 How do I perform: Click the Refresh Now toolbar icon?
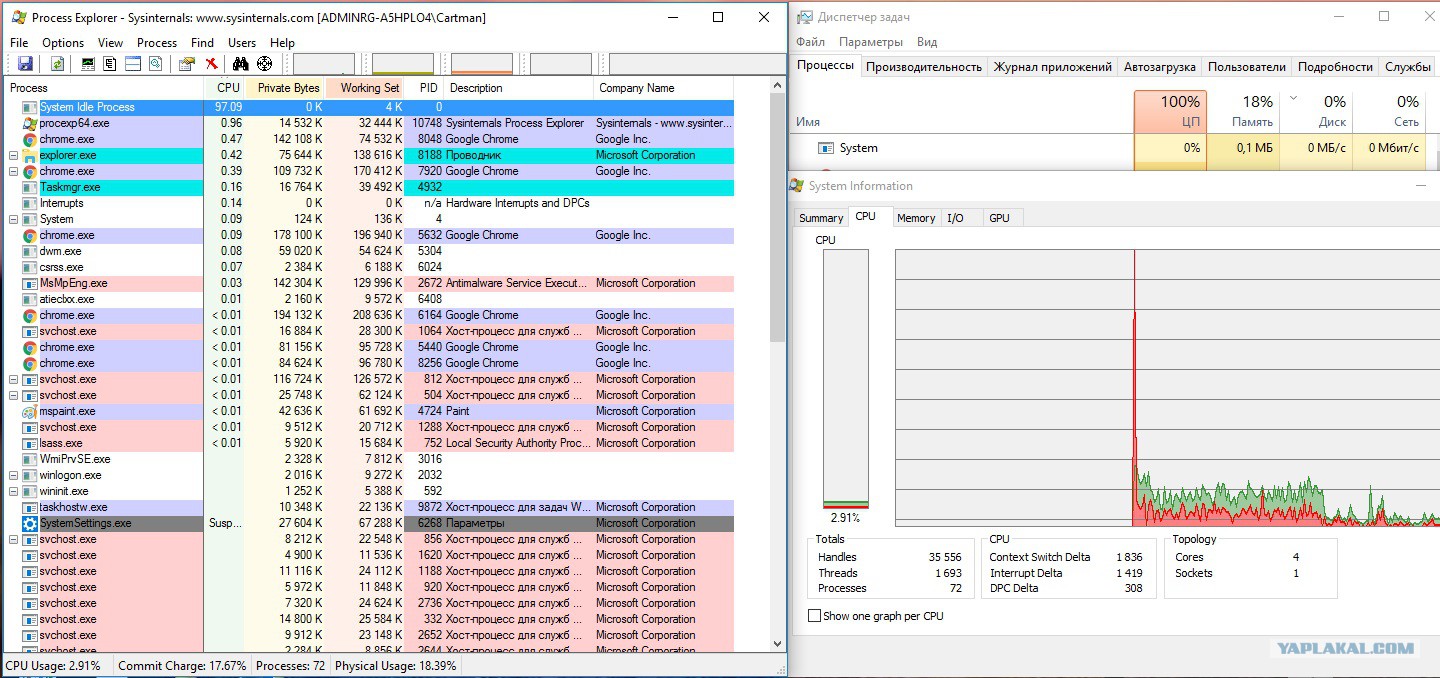(x=57, y=64)
